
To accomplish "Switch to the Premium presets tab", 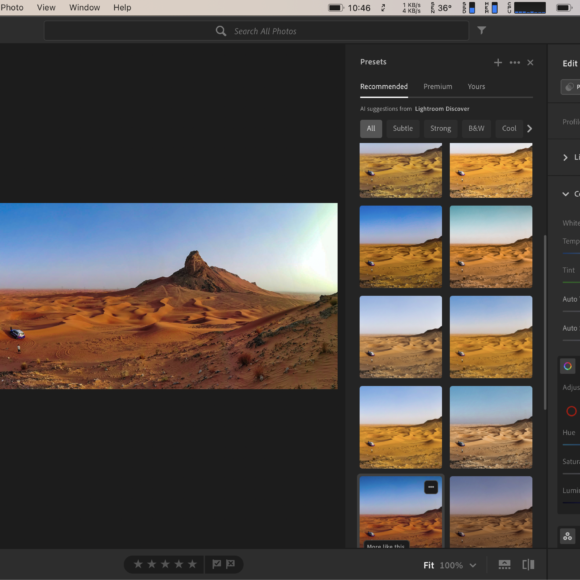I will [438, 87].
